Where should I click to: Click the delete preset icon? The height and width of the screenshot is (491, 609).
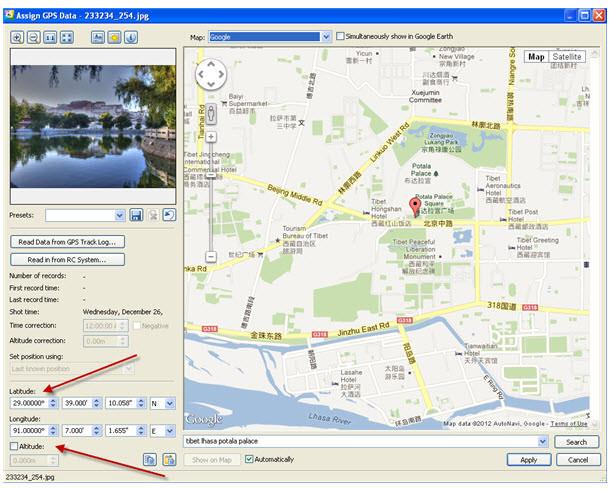click(x=153, y=215)
